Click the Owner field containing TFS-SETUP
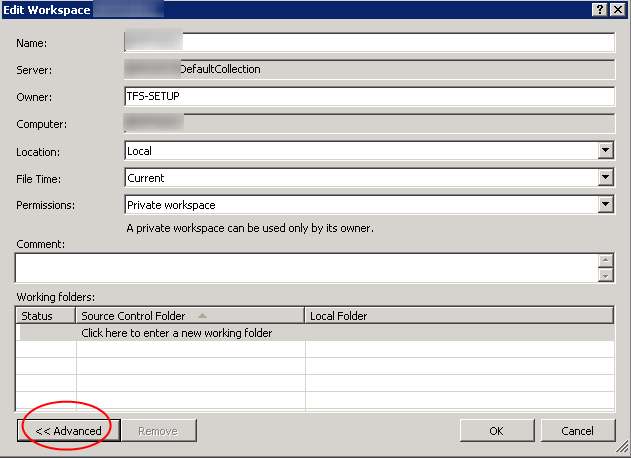This screenshot has height=458, width=631. pos(368,96)
